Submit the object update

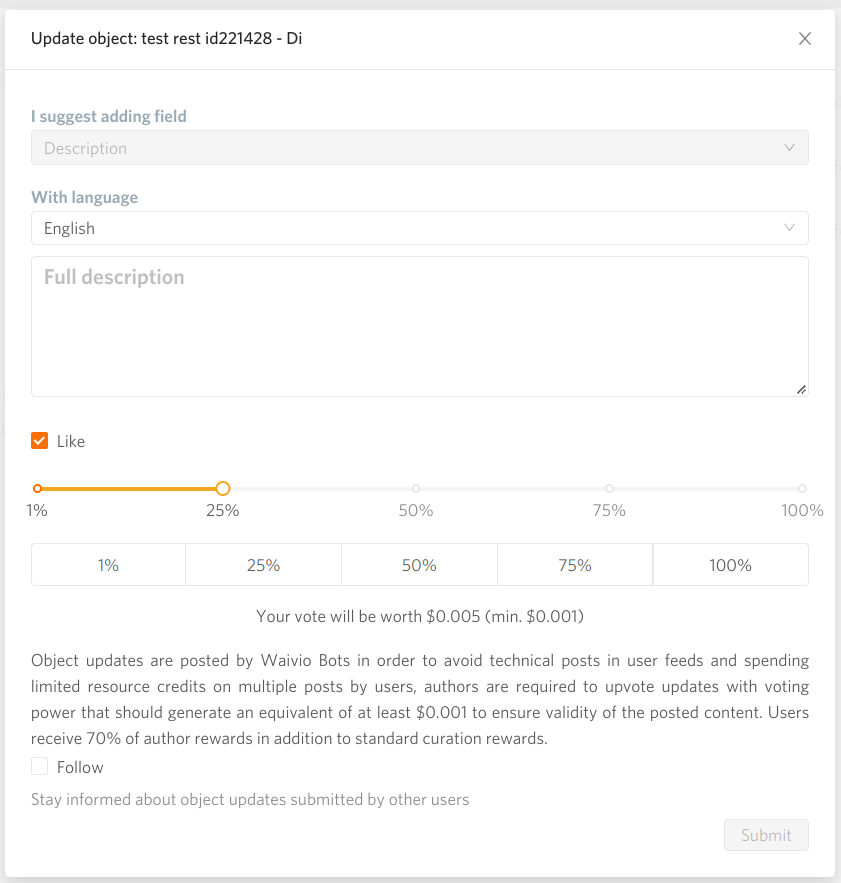click(x=766, y=835)
